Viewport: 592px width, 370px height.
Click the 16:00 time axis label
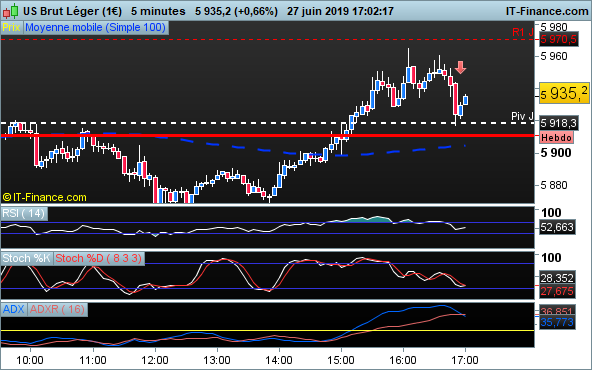coord(403,360)
